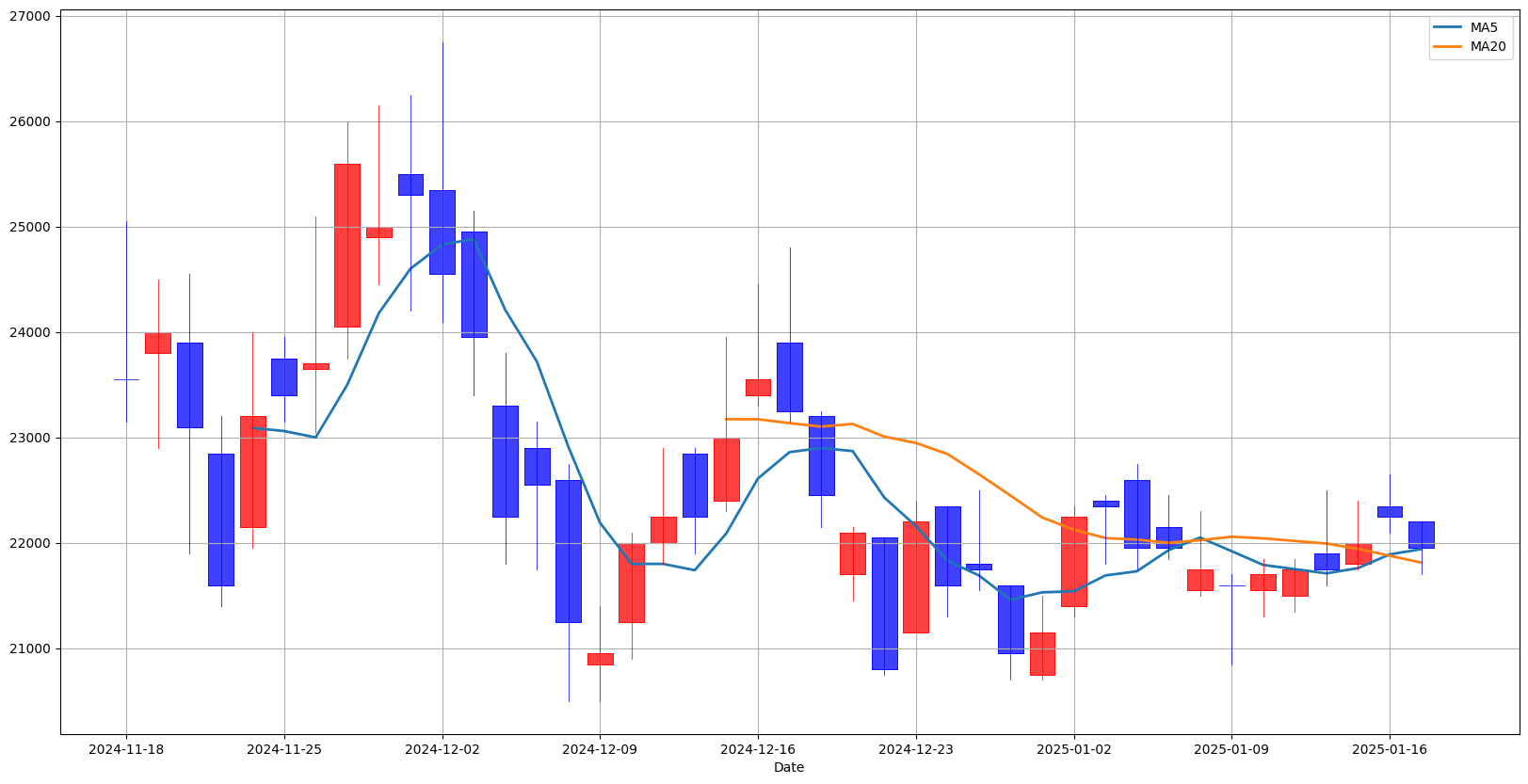Viewport: 1528px width, 784px height.
Task: Click the MA20 legend label
Action: coord(1488,46)
